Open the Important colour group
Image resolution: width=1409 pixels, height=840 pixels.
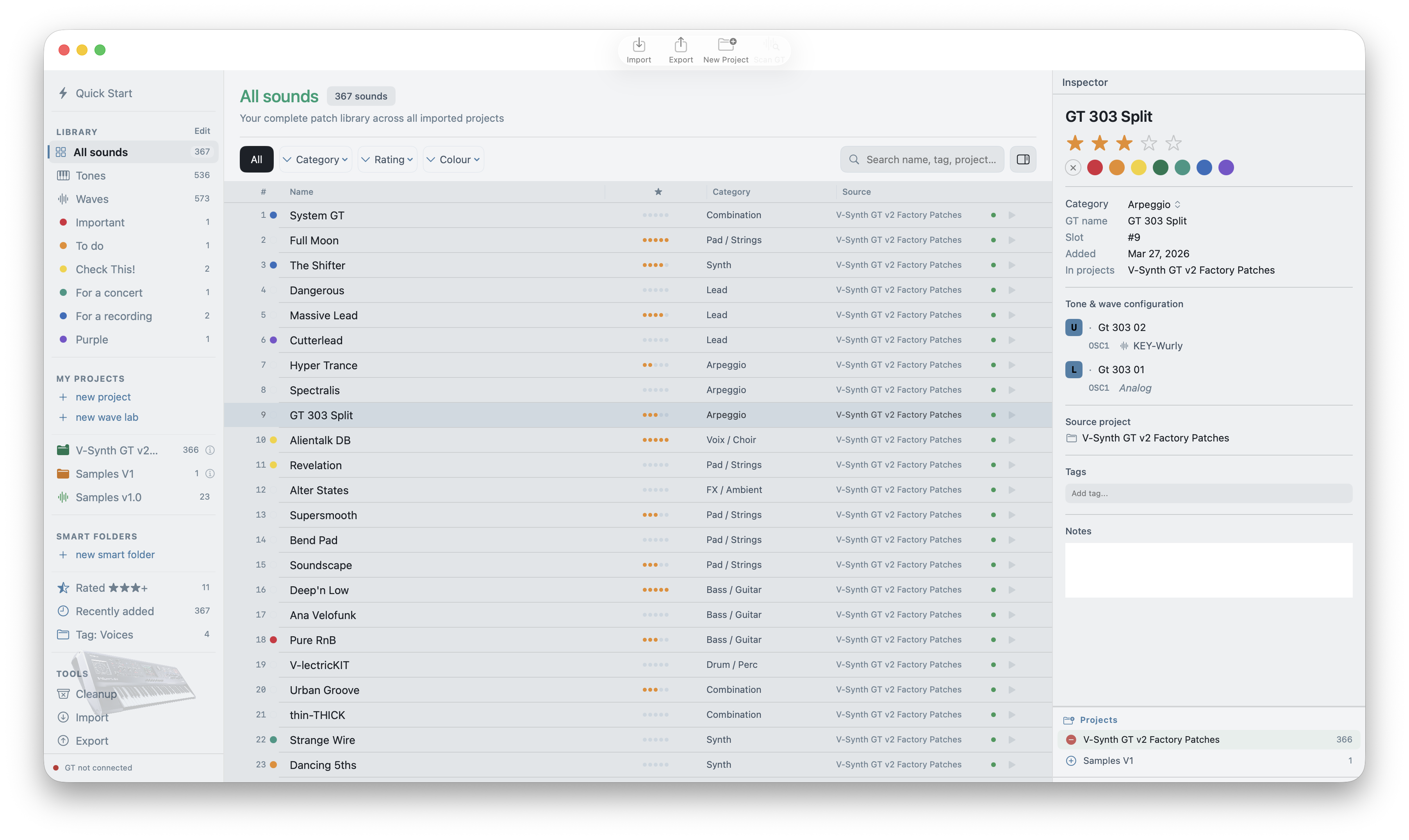click(x=134, y=222)
